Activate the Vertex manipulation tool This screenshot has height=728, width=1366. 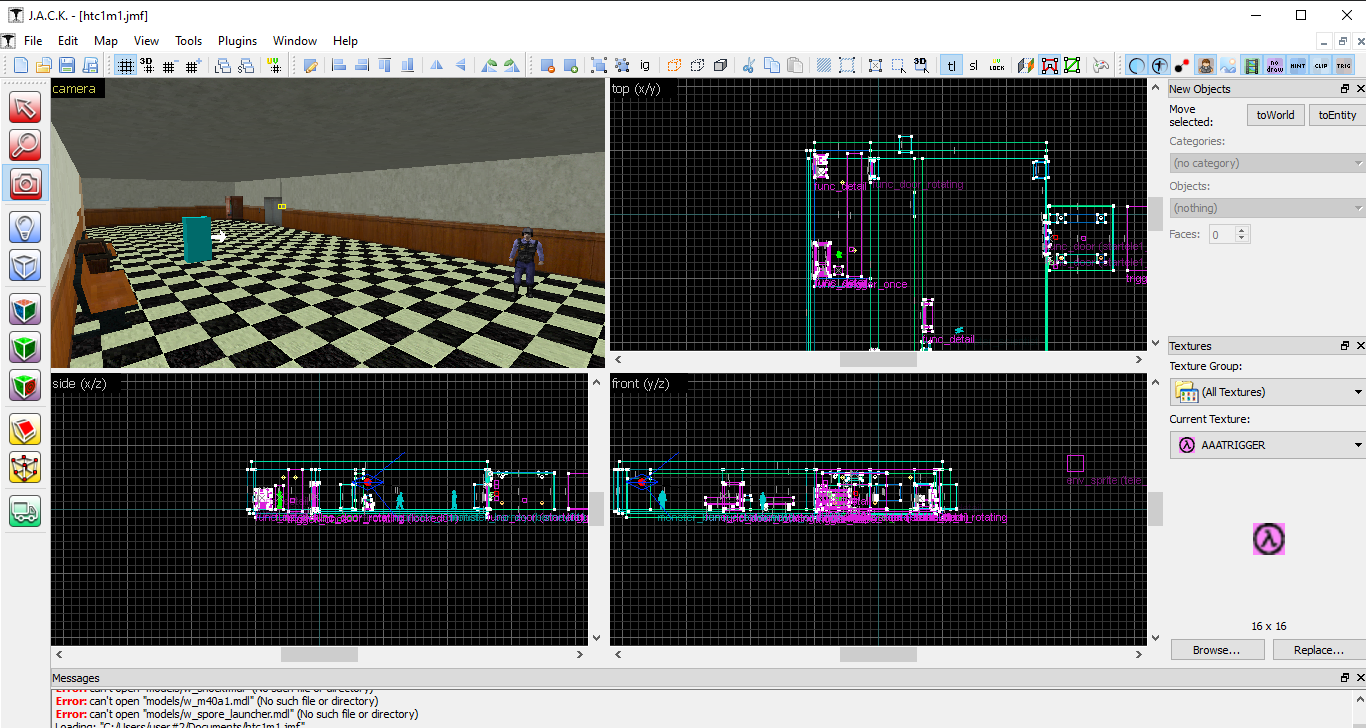click(25, 467)
